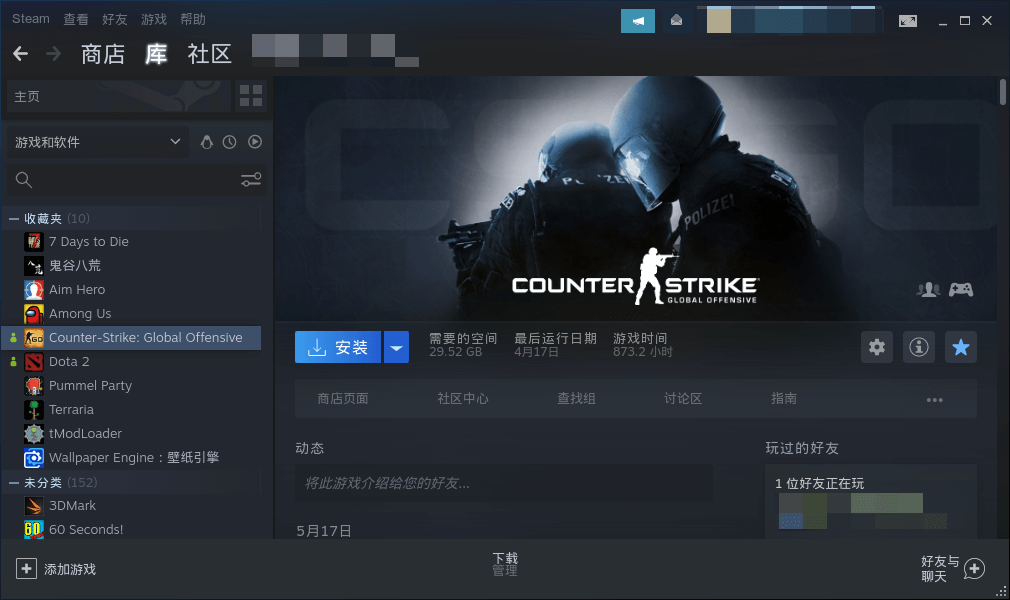This screenshot has height=600, width=1010.
Task: Open the install options dropdown arrow
Action: [396, 347]
